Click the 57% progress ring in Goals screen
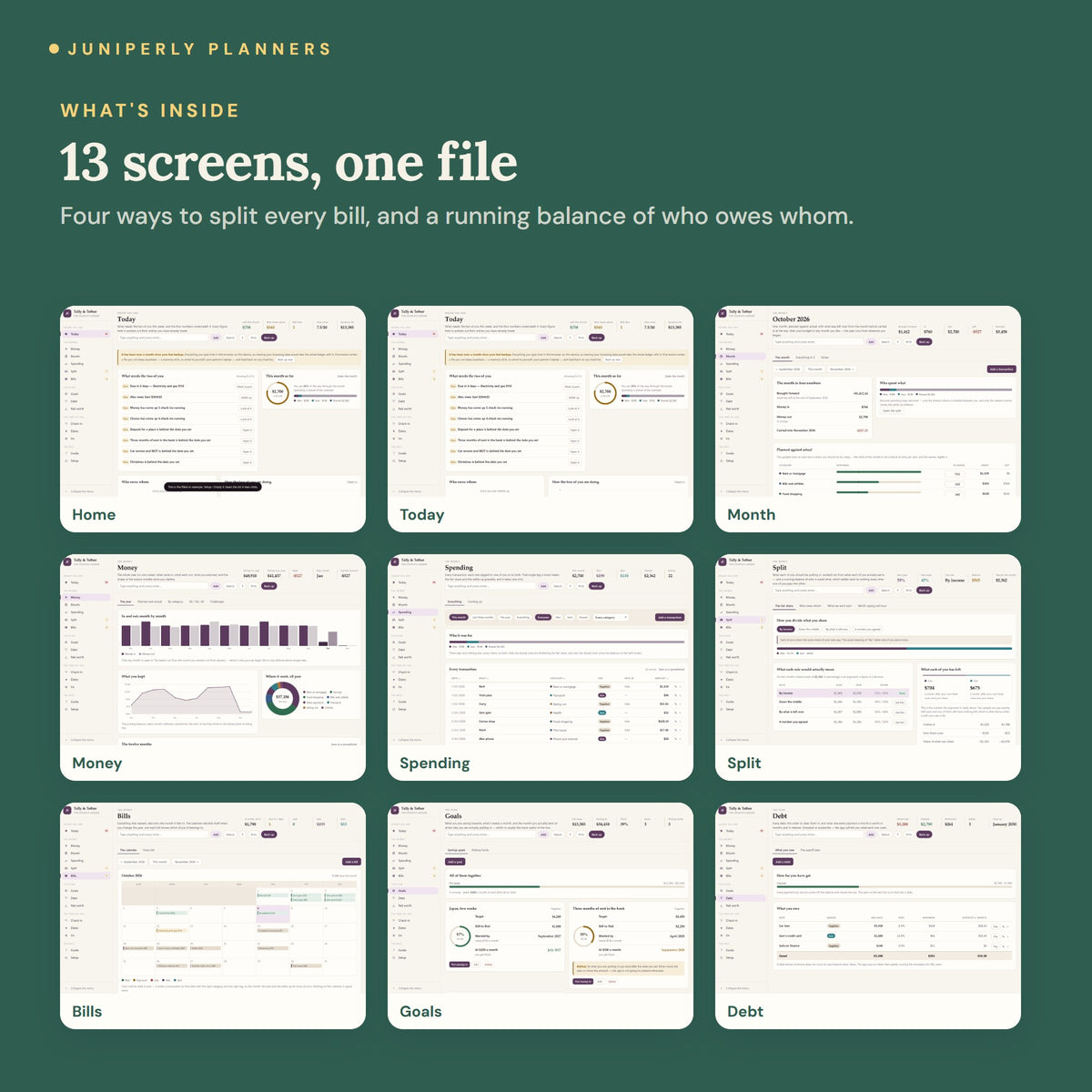Image resolution: width=1092 pixels, height=1092 pixels. point(460,935)
